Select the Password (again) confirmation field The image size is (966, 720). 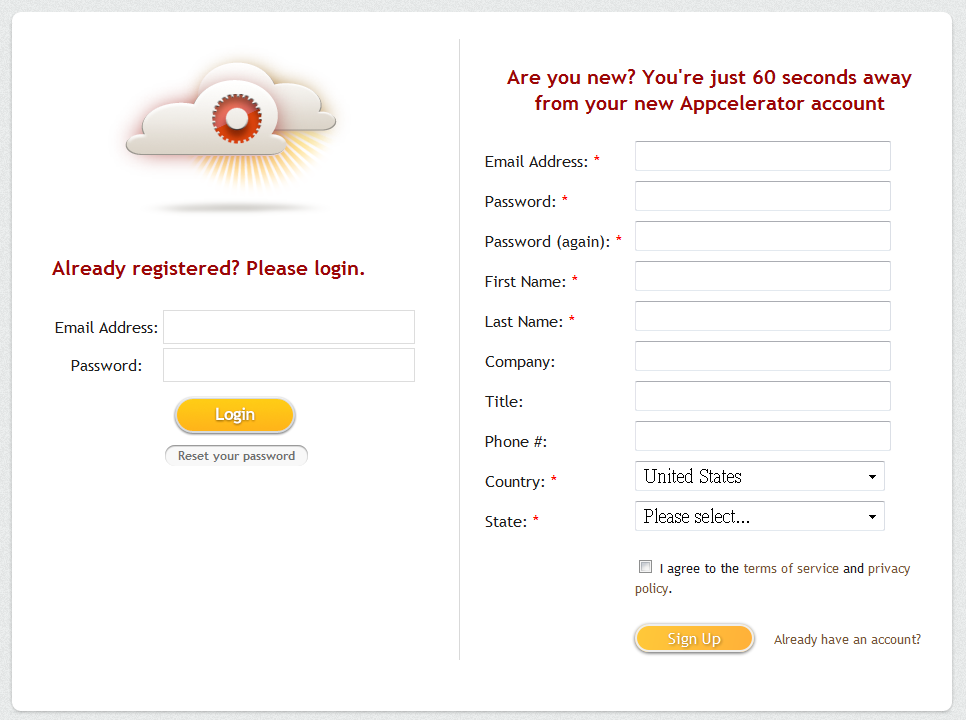[762, 236]
